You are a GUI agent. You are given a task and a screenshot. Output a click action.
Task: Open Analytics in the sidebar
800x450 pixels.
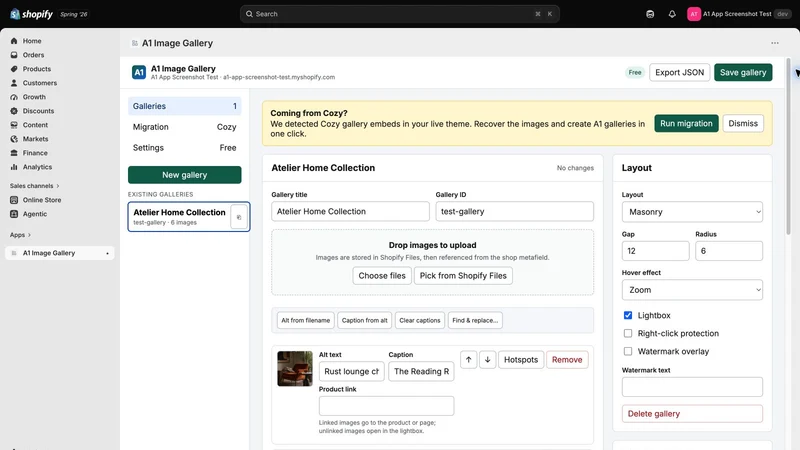click(37, 167)
